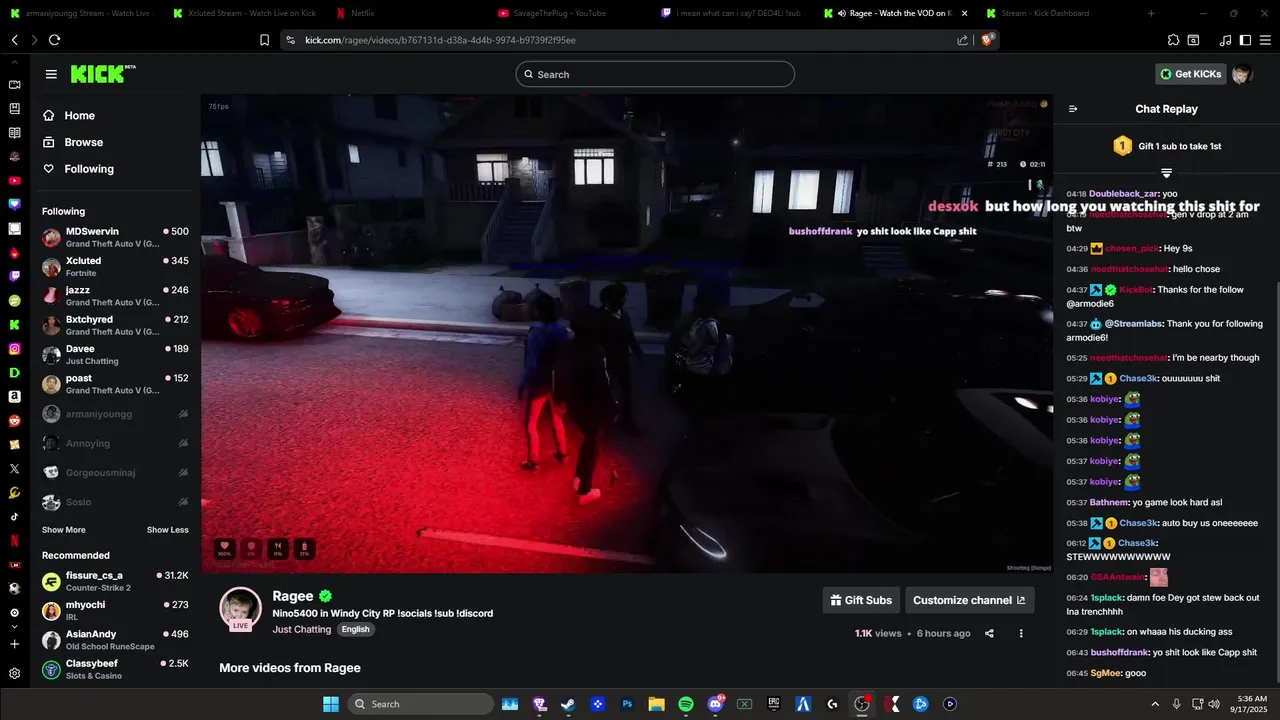Click the Windows taskbar search box
The width and height of the screenshot is (1280, 720).
420,704
